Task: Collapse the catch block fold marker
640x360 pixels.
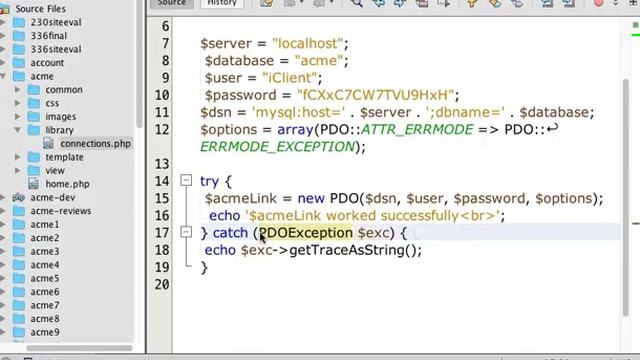Action: (x=186, y=232)
